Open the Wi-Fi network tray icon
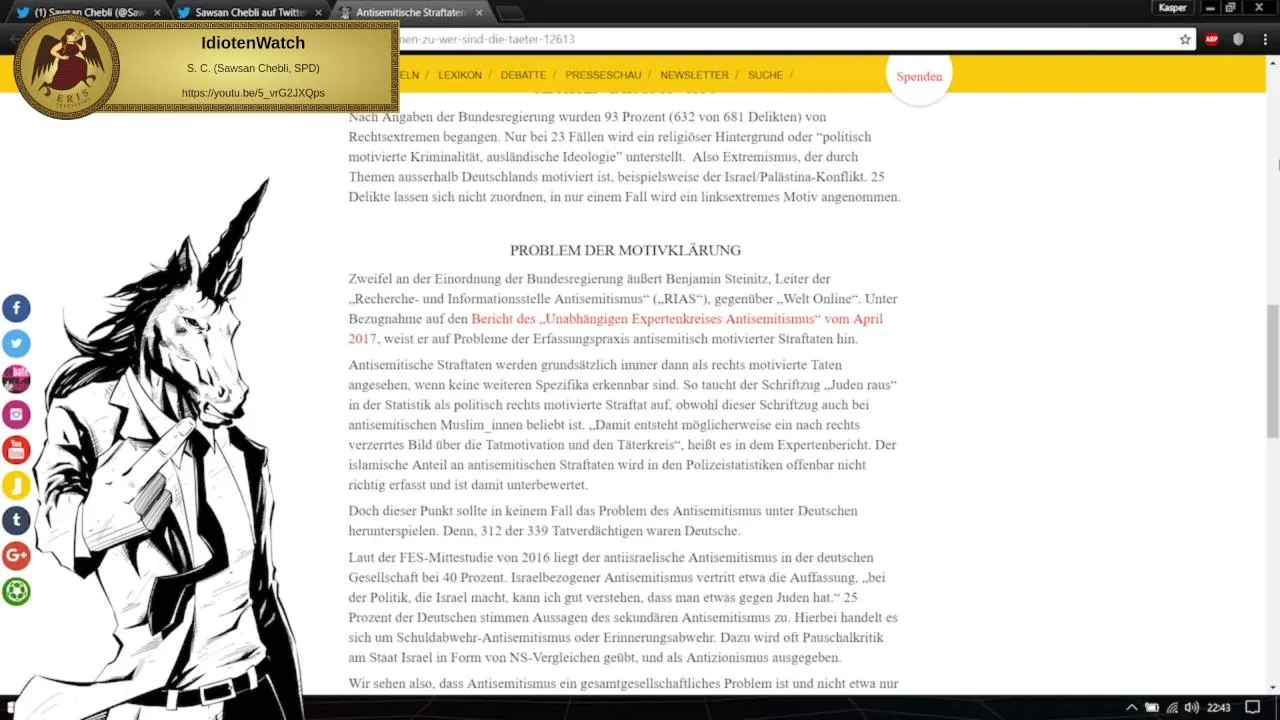1280x720 pixels. [x=1172, y=707]
